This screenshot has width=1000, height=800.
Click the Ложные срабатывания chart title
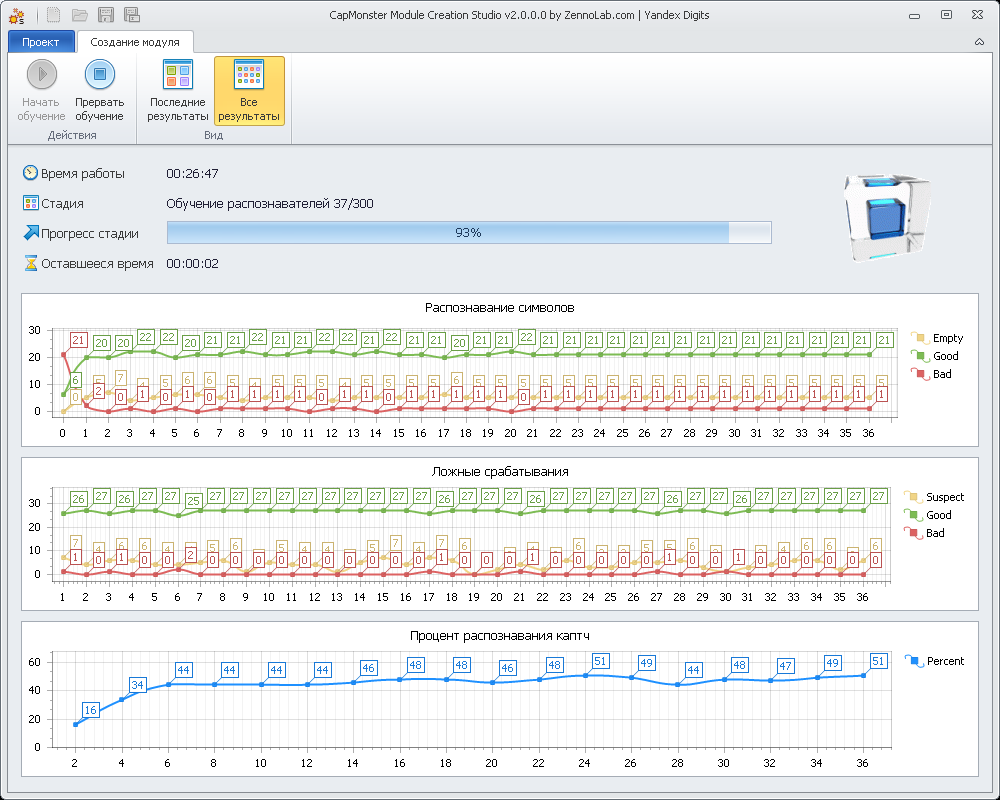[500, 471]
